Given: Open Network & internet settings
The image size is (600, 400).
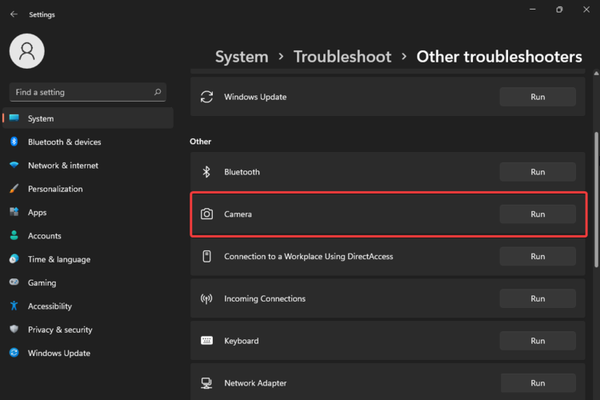Looking at the screenshot, I should click(x=62, y=166).
